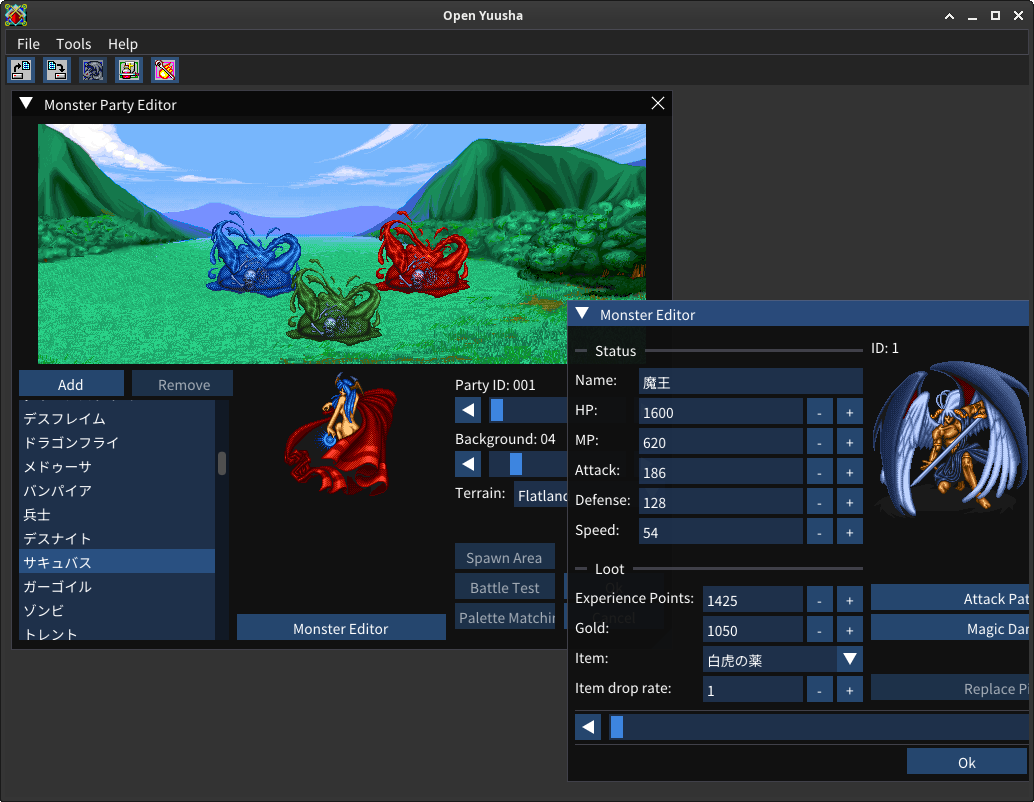Click the monster list scrollbar thumb
This screenshot has width=1034, height=802.
(222, 463)
